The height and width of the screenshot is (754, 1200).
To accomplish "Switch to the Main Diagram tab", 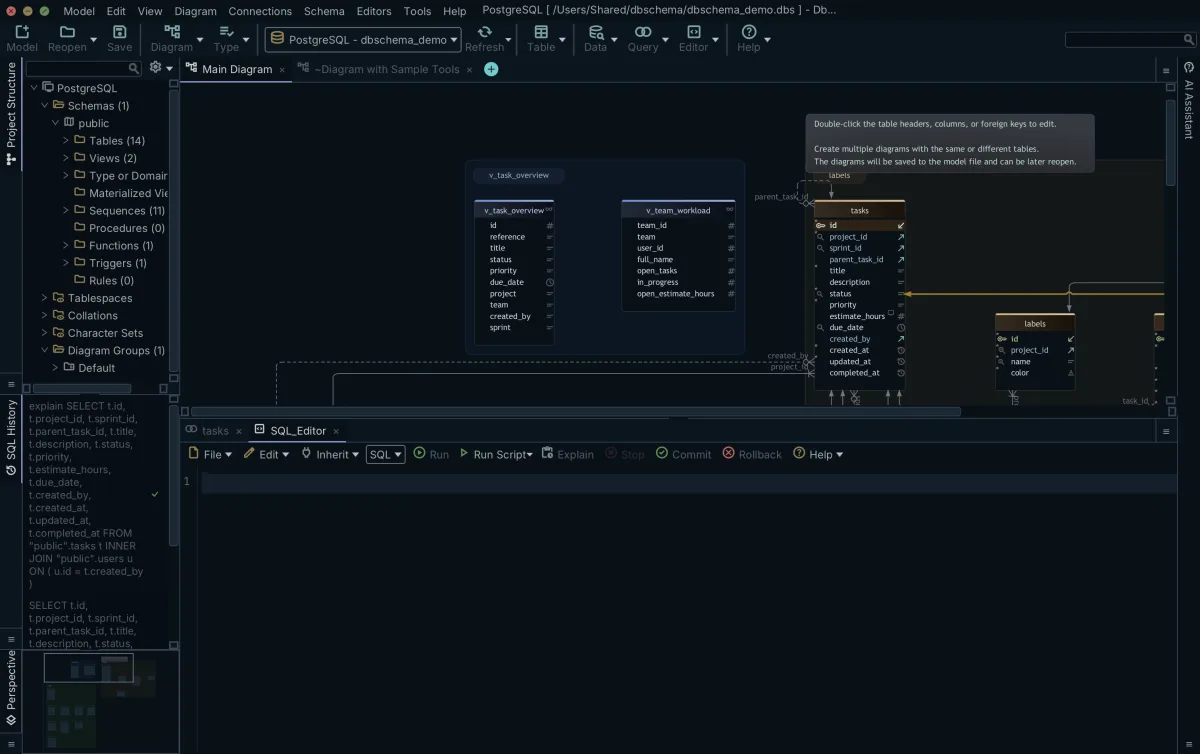I will (236, 70).
